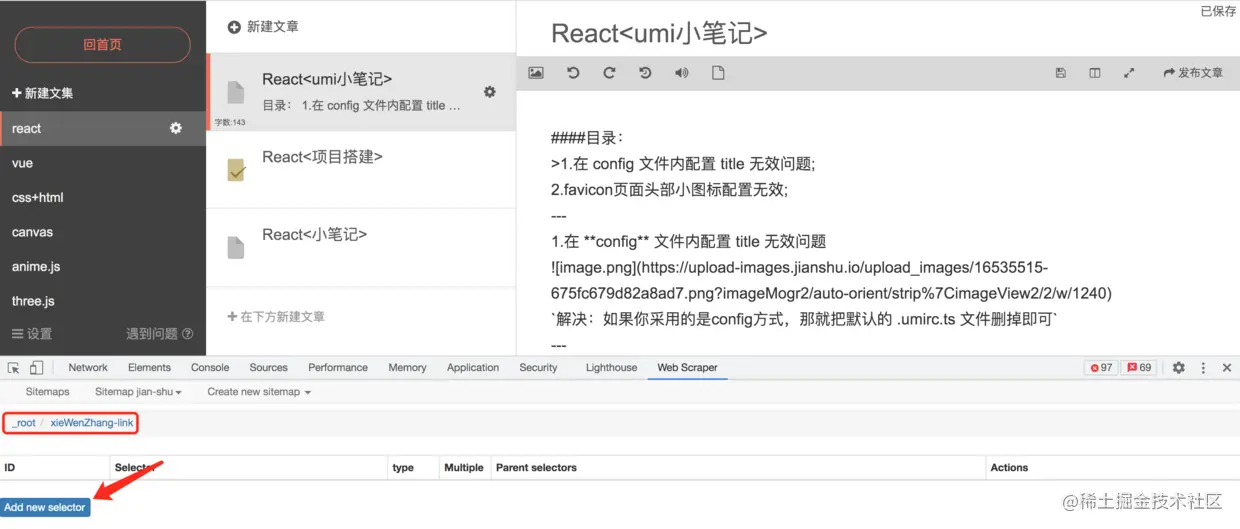Click the Multiple column header
Screen dimensions: 1240x529
pyautogui.click(x=464, y=467)
